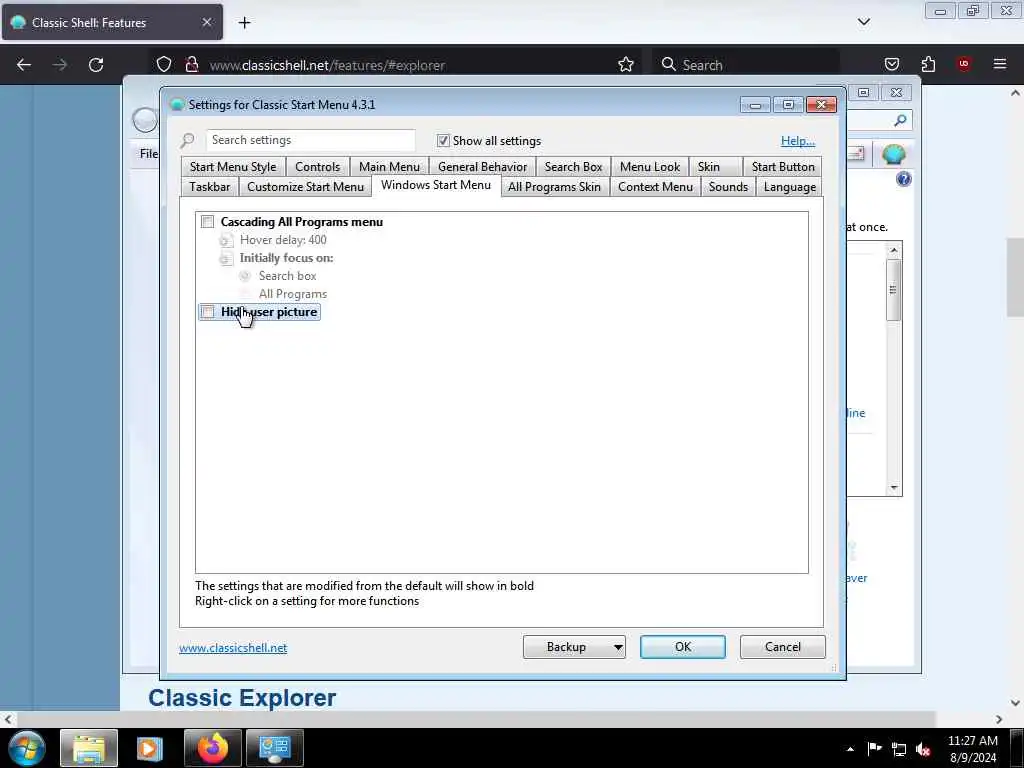
Task: Click the blue help question mark icon
Action: 903,179
